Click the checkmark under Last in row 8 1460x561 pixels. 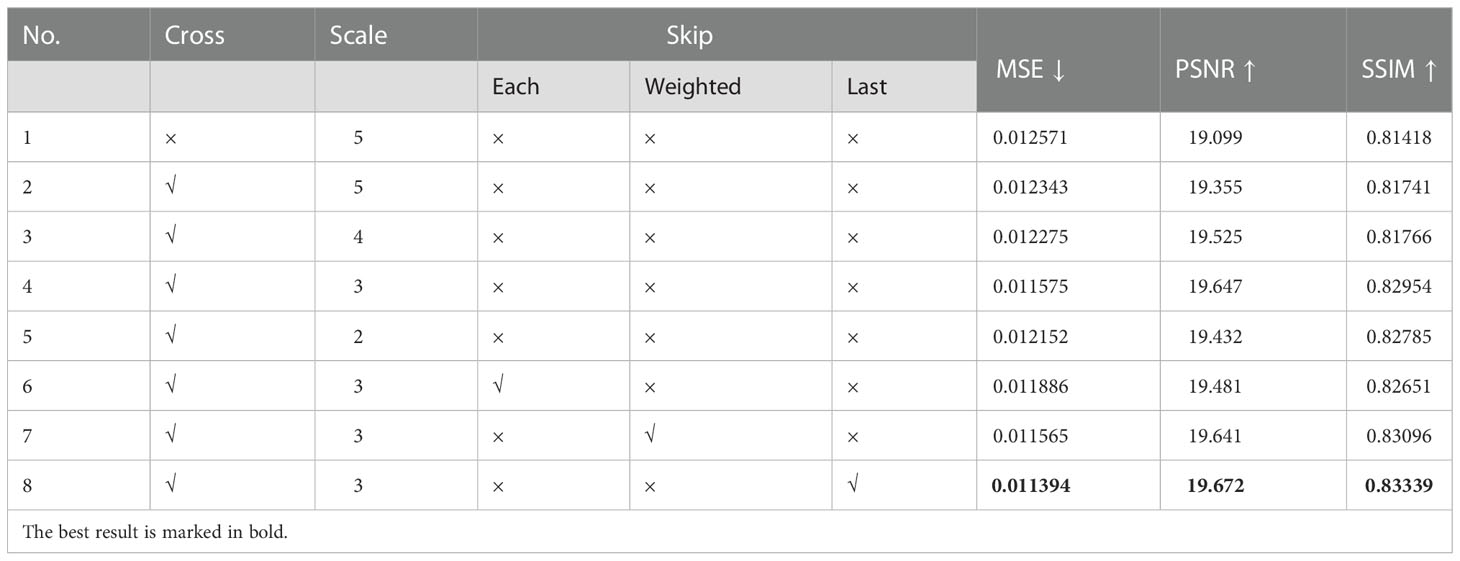pyautogui.click(x=853, y=486)
